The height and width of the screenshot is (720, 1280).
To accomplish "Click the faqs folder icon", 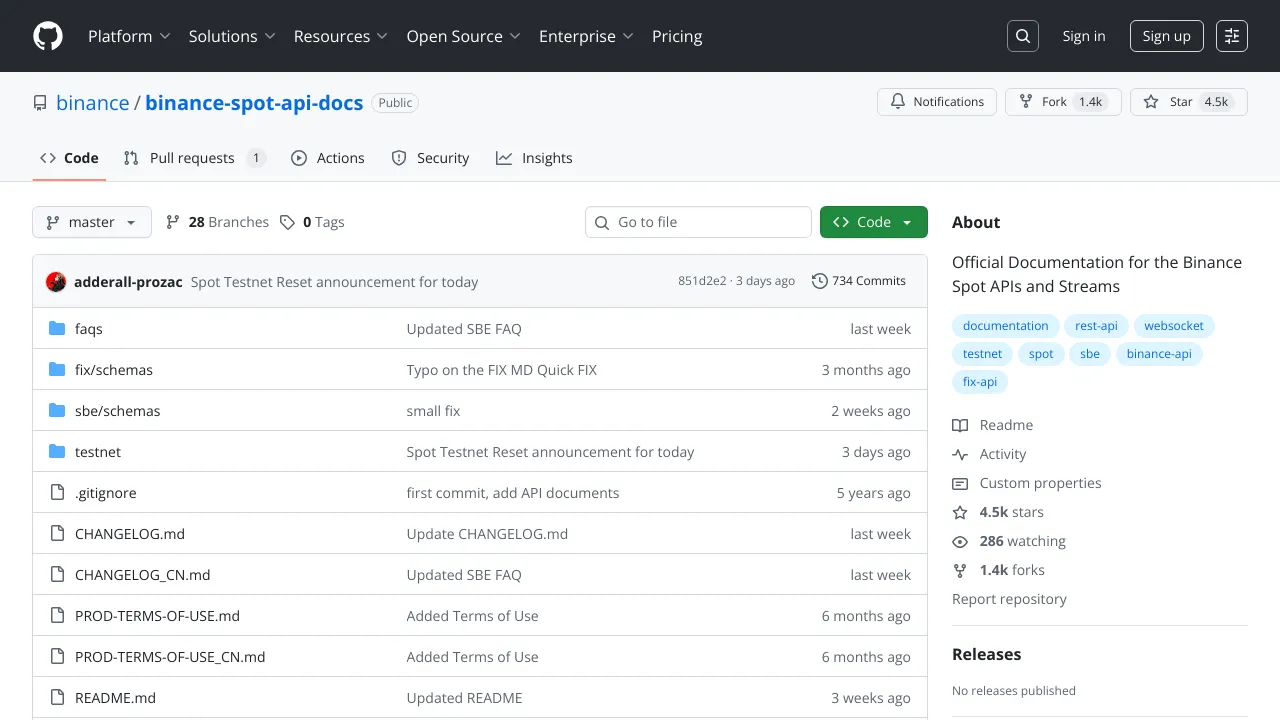I will (57, 328).
